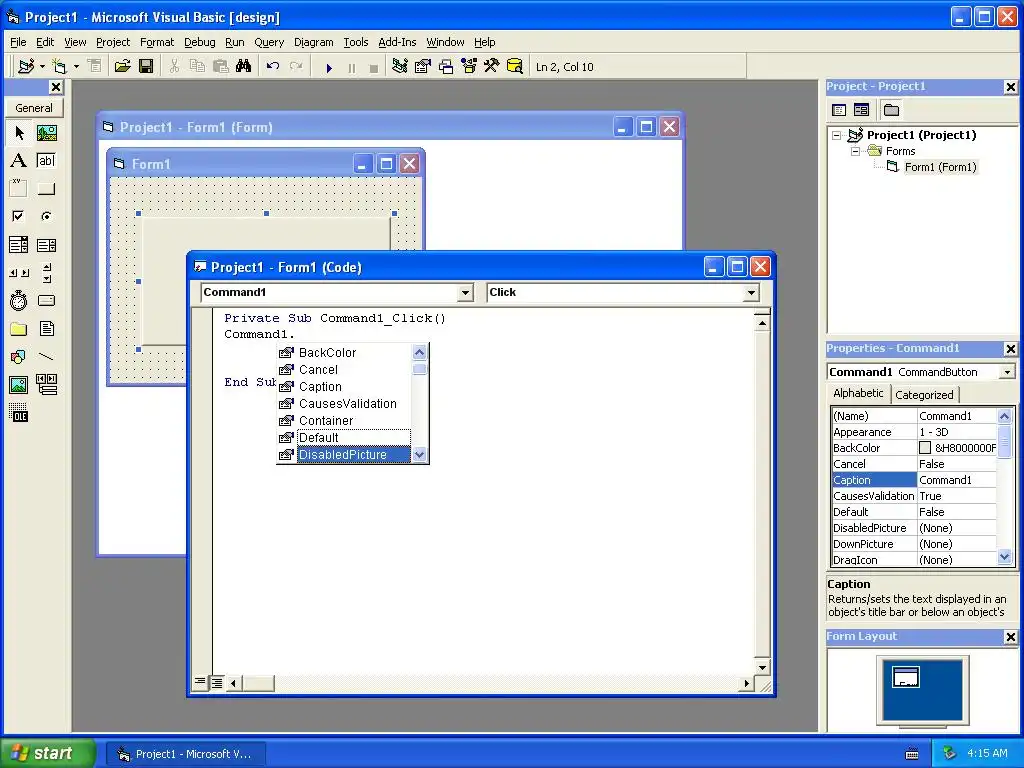
Task: Select the VScrollBar control tool
Action: [x=46, y=272]
